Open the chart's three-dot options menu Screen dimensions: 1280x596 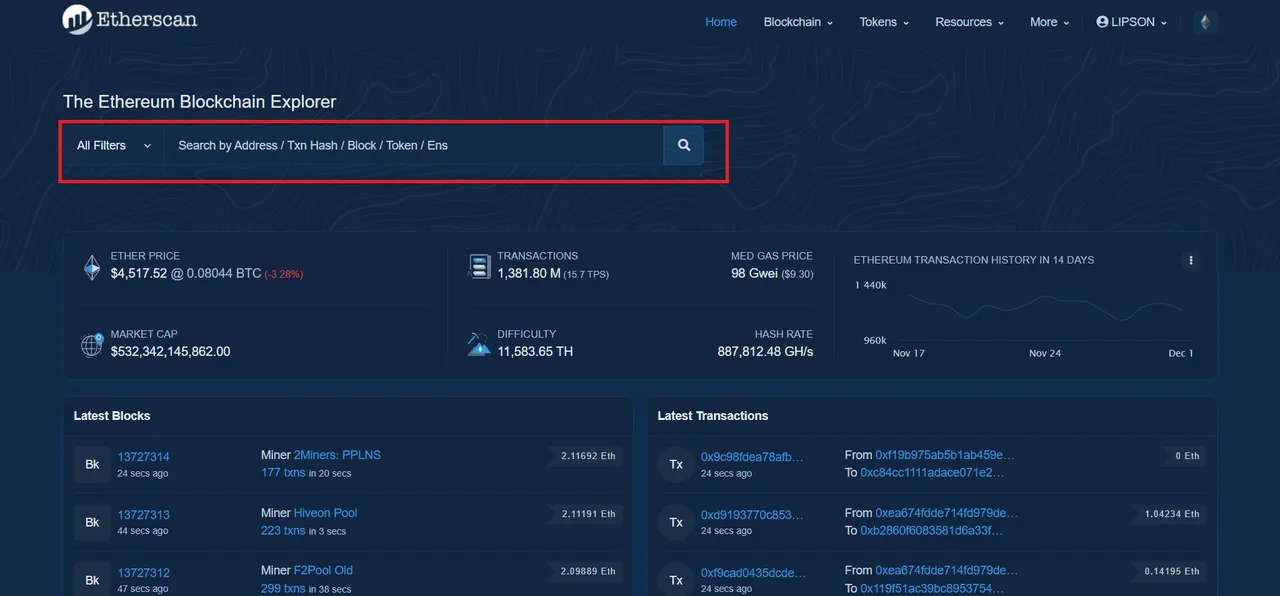tap(1190, 260)
